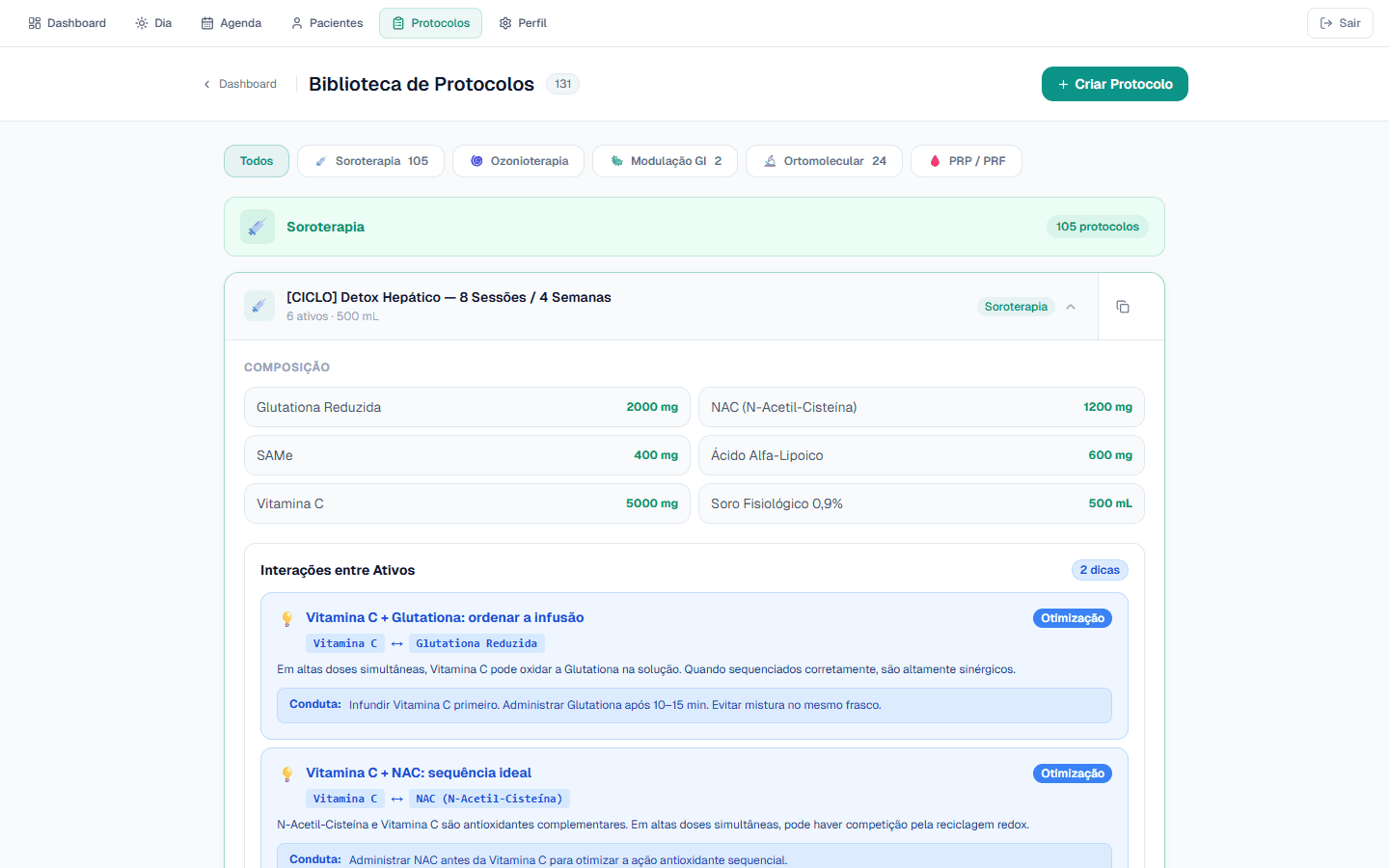This screenshot has width=1389, height=868.
Task: Open the Perfil settings page
Action: click(x=523, y=23)
